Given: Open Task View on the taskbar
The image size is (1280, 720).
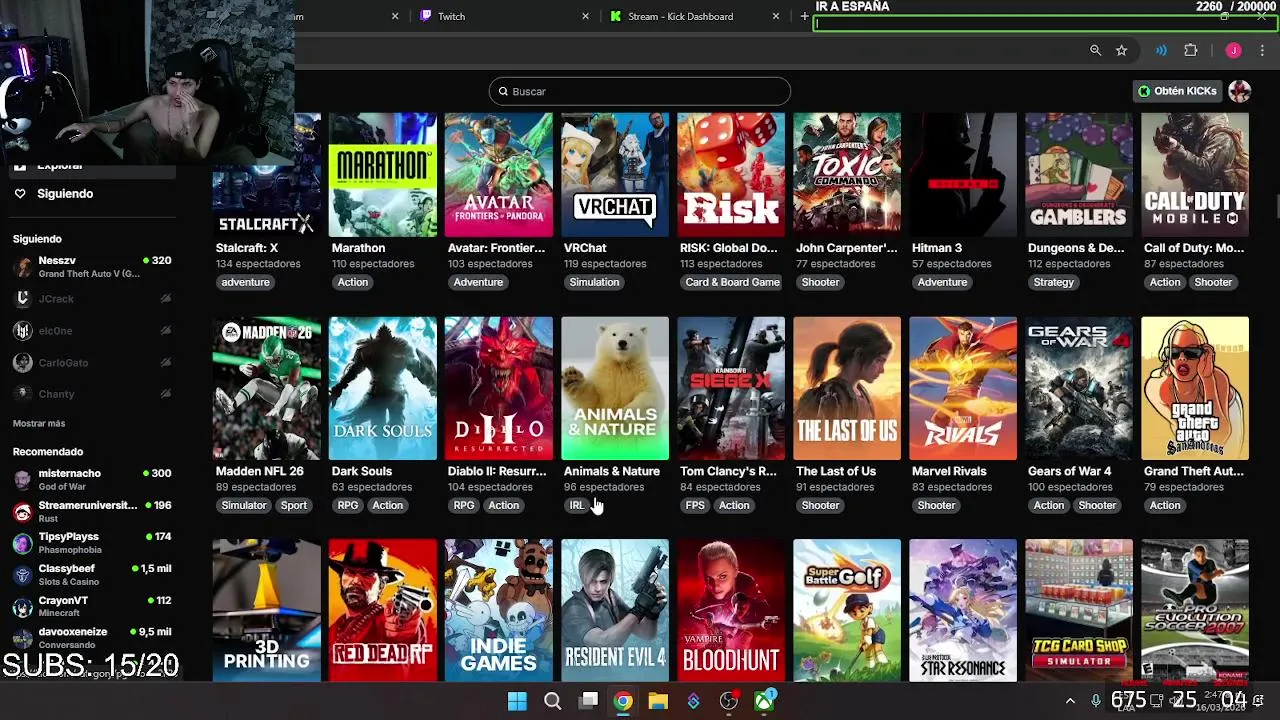Looking at the screenshot, I should [x=589, y=701].
